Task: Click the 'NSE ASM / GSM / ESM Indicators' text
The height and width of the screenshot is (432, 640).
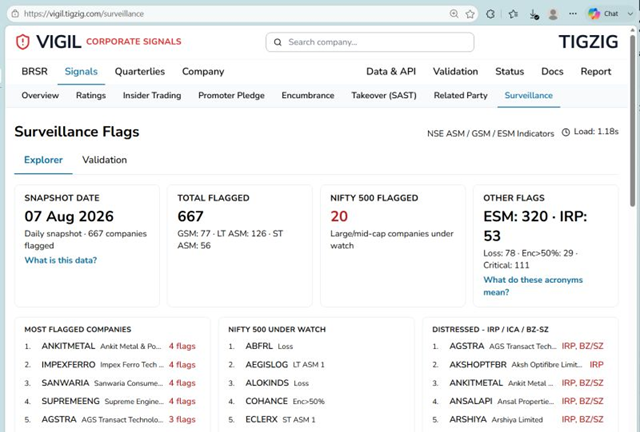Action: pyautogui.click(x=491, y=134)
